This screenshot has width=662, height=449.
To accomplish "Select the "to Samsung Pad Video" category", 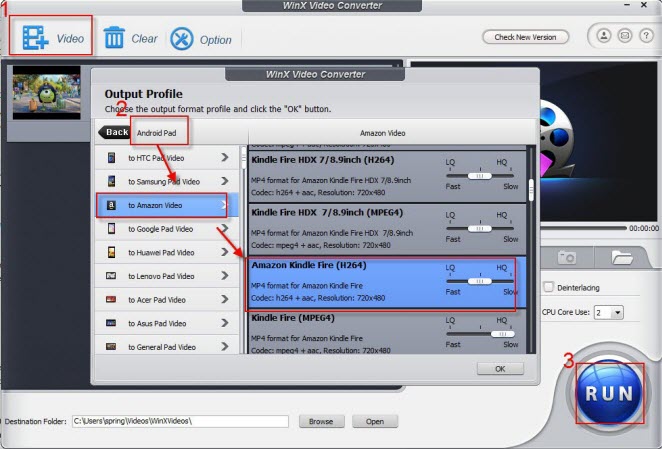I will click(167, 182).
